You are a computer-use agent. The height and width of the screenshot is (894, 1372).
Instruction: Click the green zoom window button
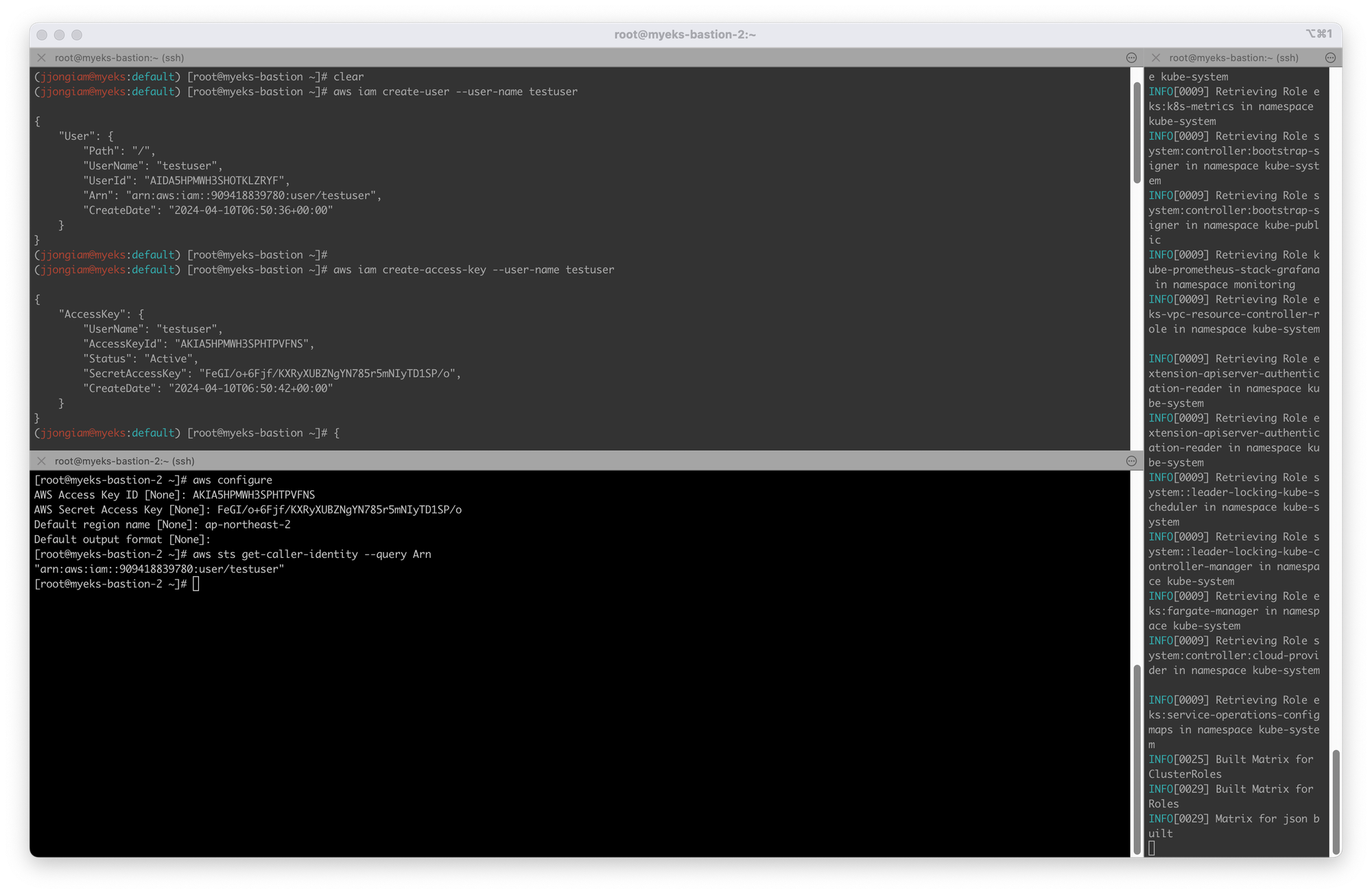[x=77, y=34]
